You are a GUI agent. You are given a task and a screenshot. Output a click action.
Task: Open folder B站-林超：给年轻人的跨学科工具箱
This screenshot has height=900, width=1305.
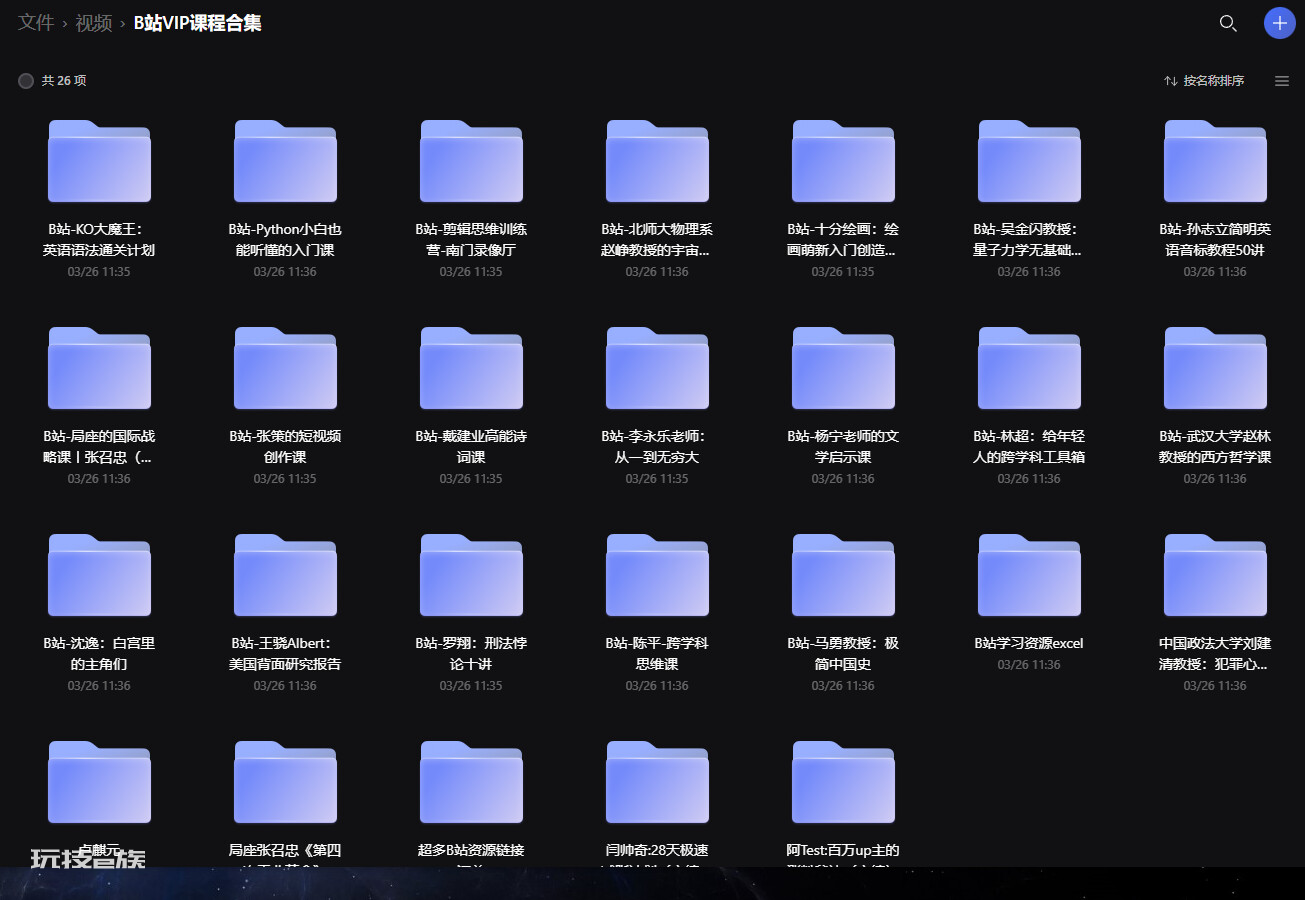pos(1029,368)
